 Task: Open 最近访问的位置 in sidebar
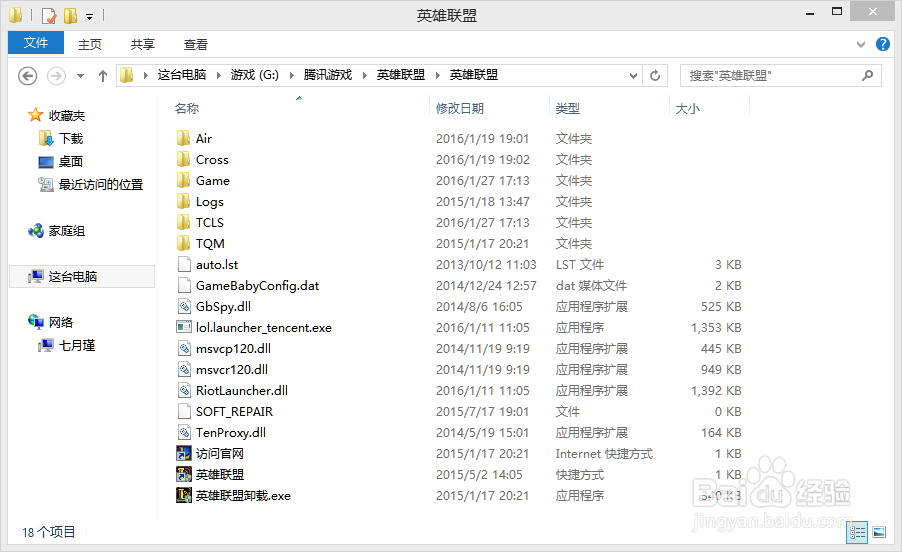pos(101,185)
